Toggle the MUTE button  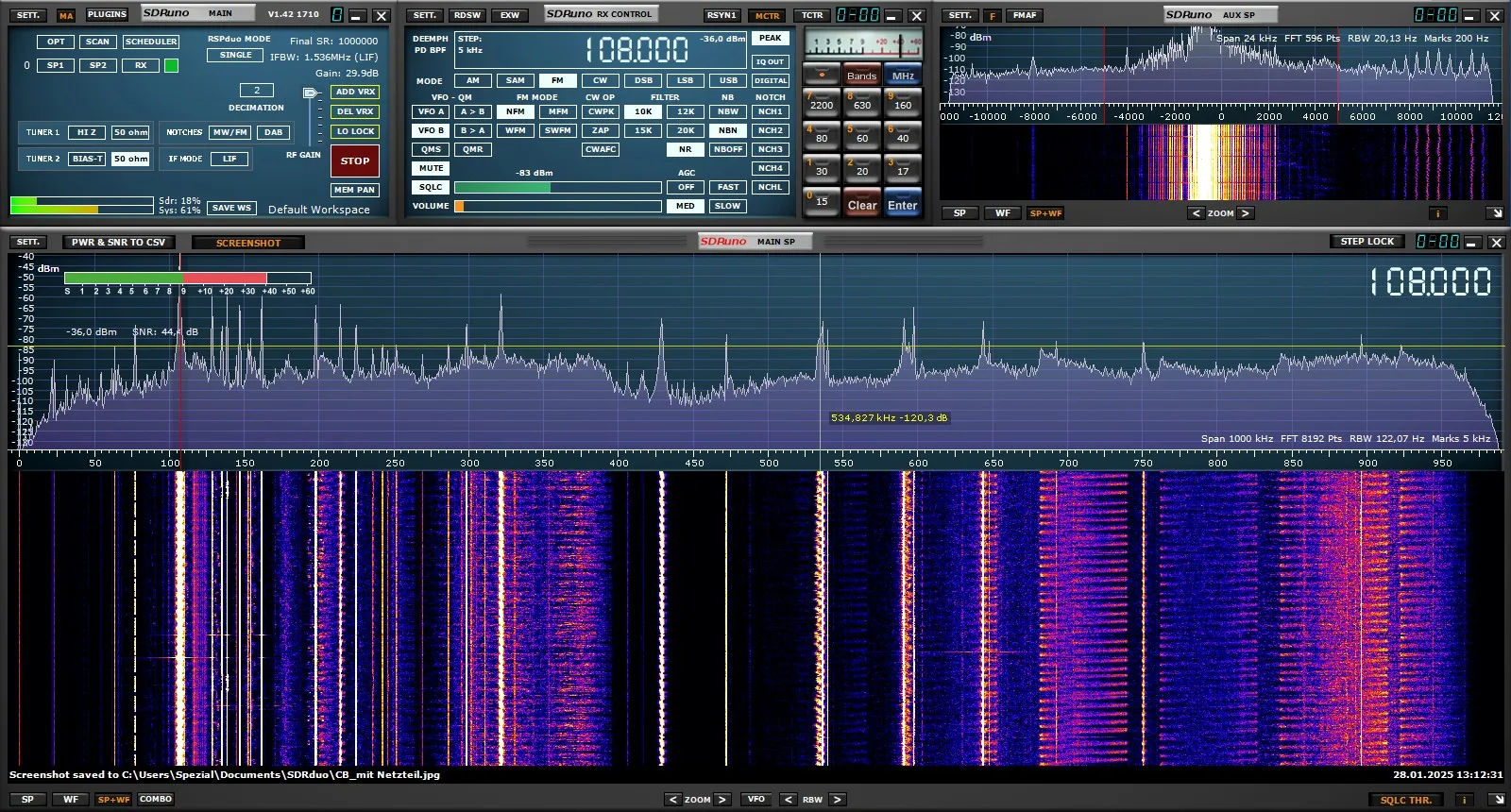point(431,168)
